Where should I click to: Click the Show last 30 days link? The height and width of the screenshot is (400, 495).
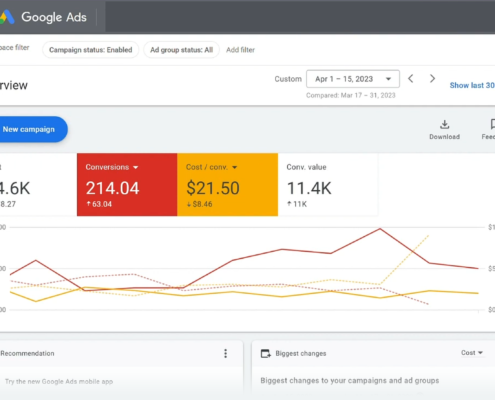click(x=472, y=85)
